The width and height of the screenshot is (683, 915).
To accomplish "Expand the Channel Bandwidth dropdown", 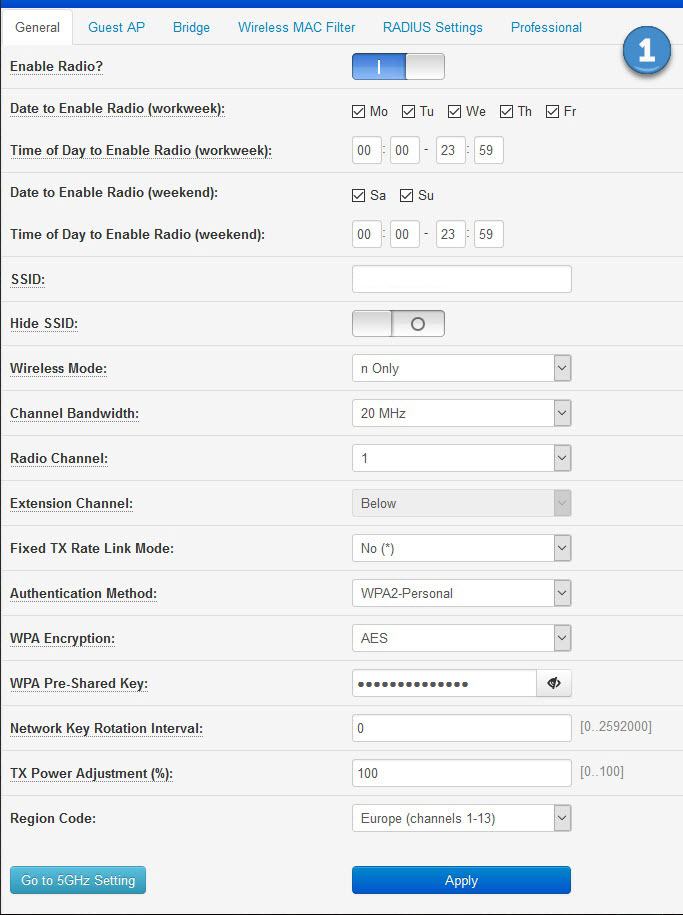I will (461, 413).
